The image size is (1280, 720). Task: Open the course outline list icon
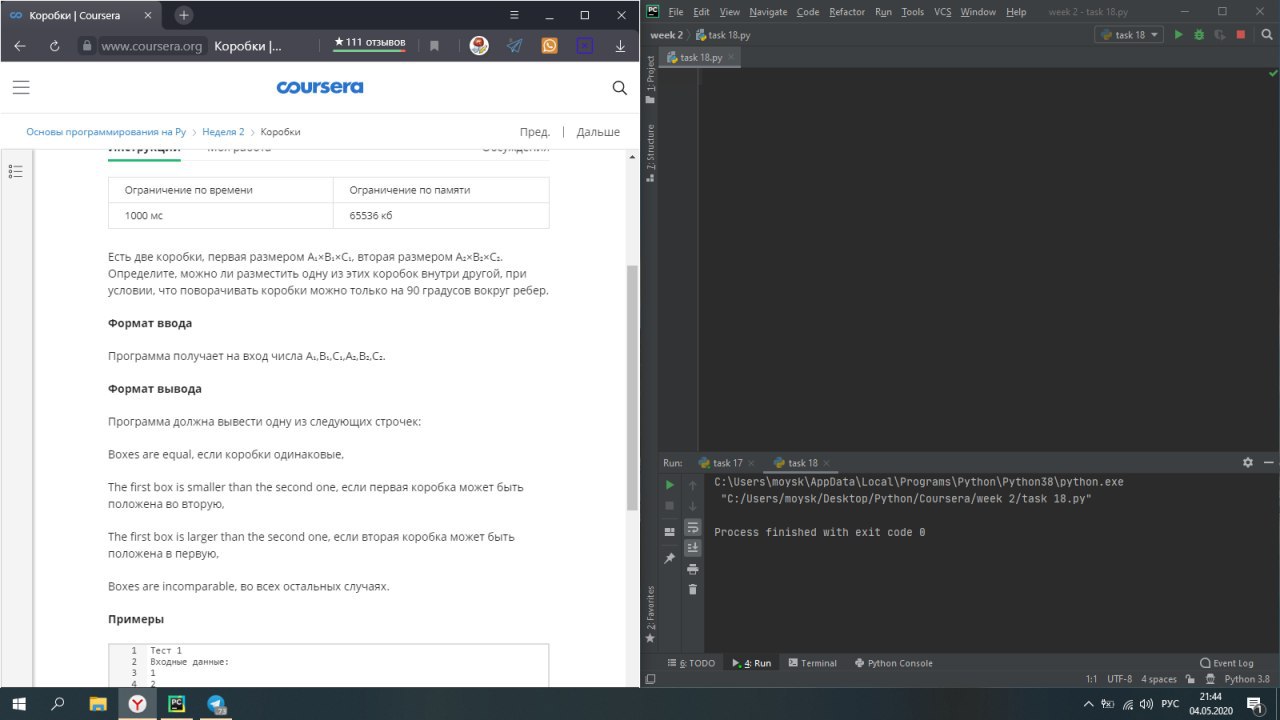click(x=15, y=171)
